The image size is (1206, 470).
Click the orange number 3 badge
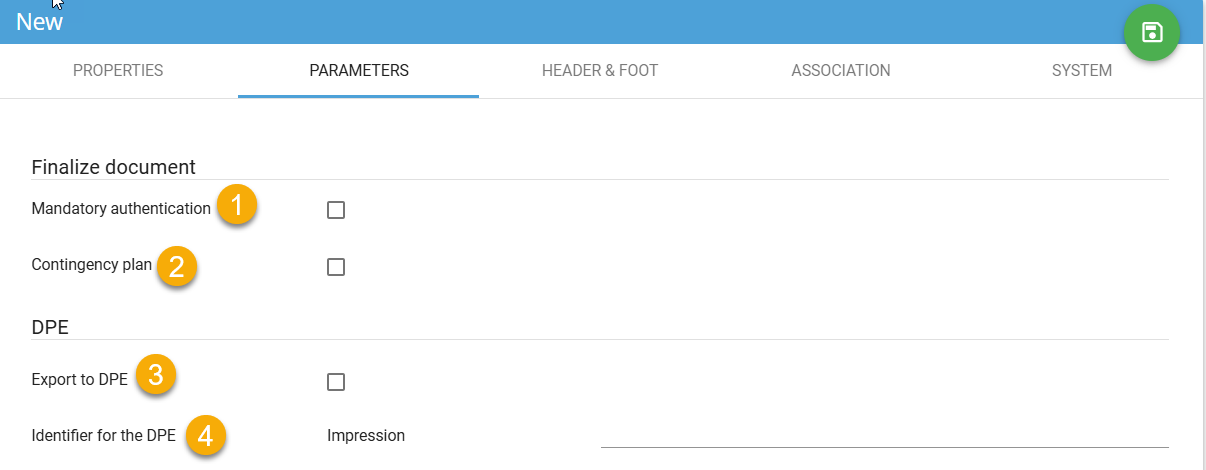click(x=155, y=376)
